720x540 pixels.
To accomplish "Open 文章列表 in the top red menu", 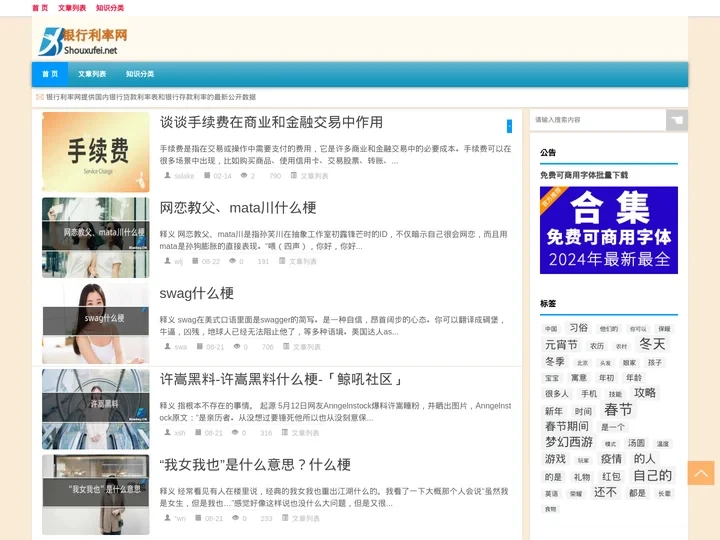I will pyautogui.click(x=72, y=8).
